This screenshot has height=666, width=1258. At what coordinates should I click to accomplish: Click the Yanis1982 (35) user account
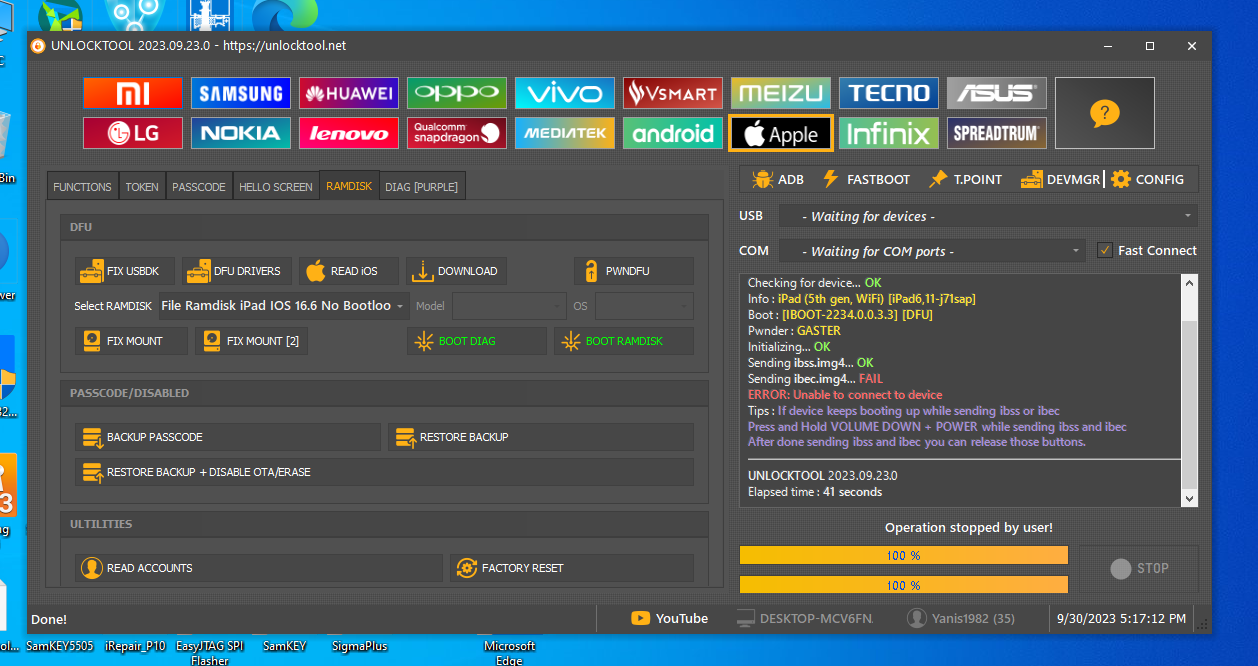[960, 619]
